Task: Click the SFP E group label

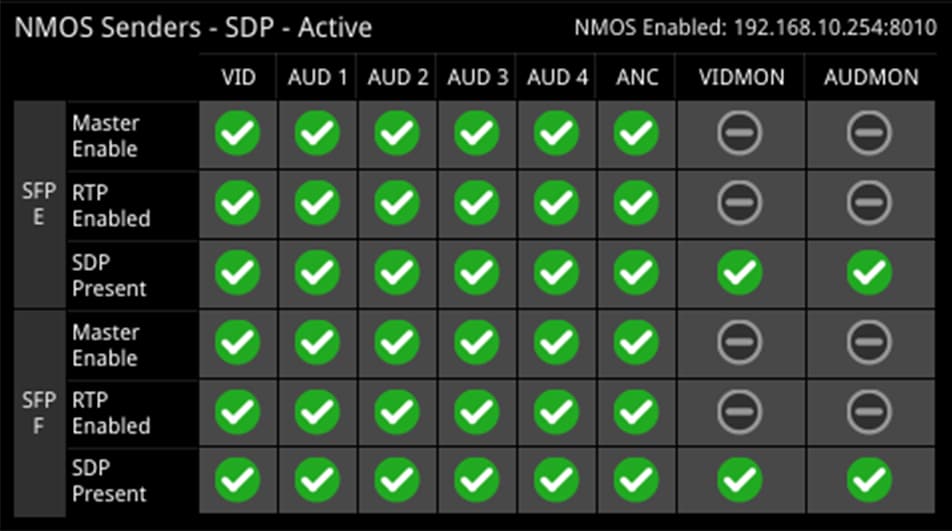Action: 39,204
